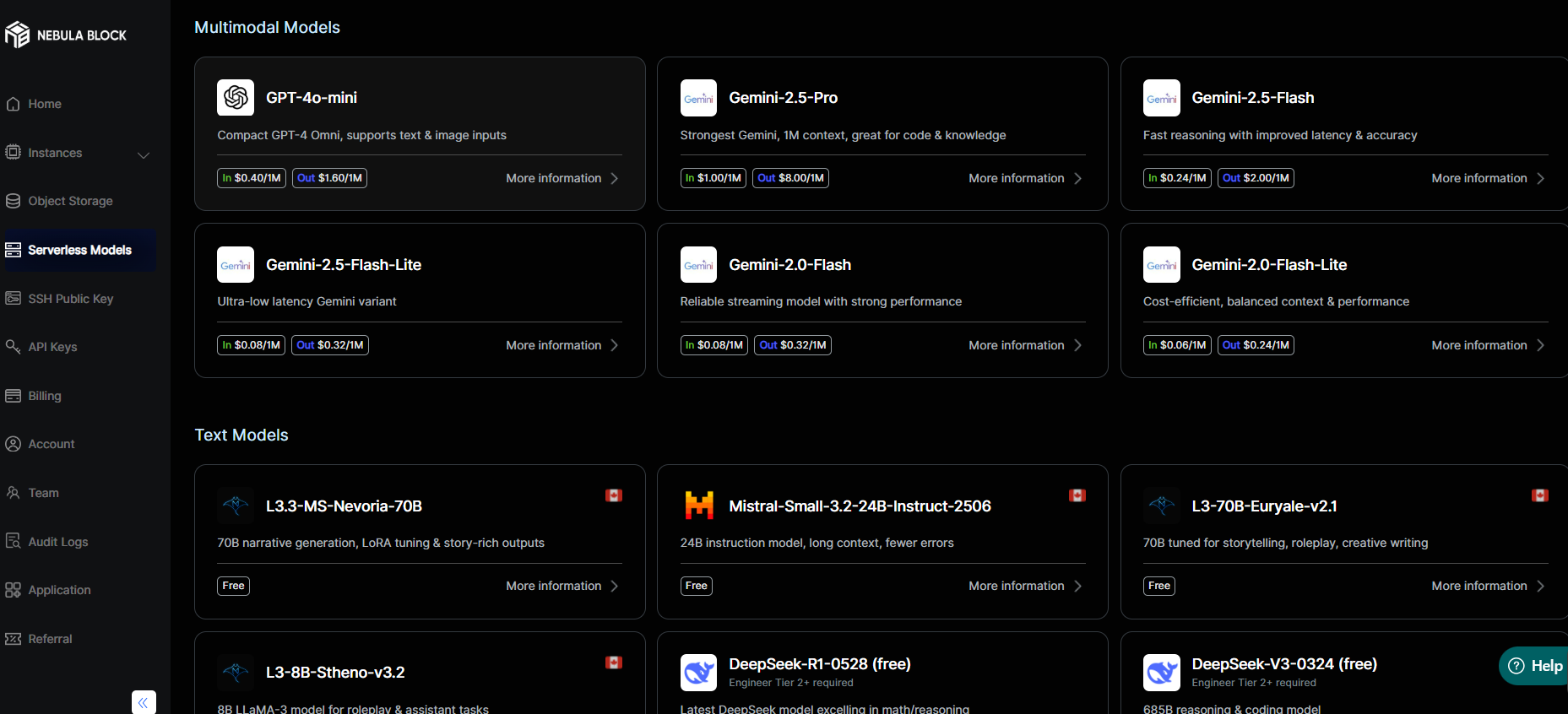Click More information for Mistral-Small-3.2-24B-Instruct-2506

(x=1024, y=586)
